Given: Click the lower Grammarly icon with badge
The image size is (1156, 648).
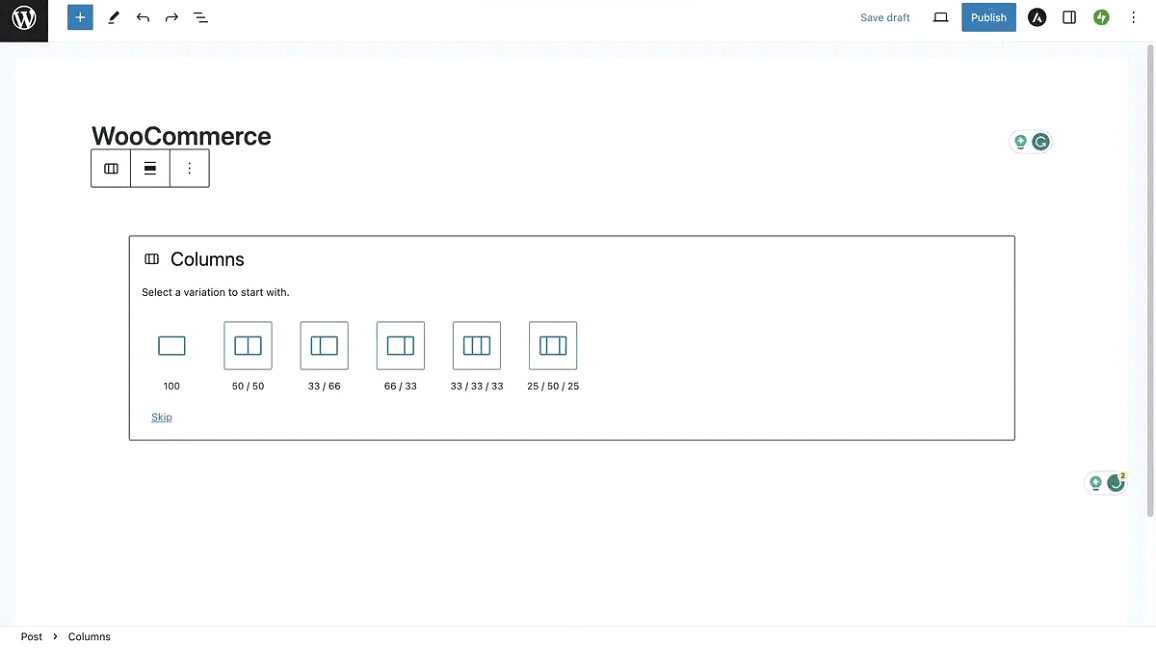Looking at the screenshot, I should 1116,483.
